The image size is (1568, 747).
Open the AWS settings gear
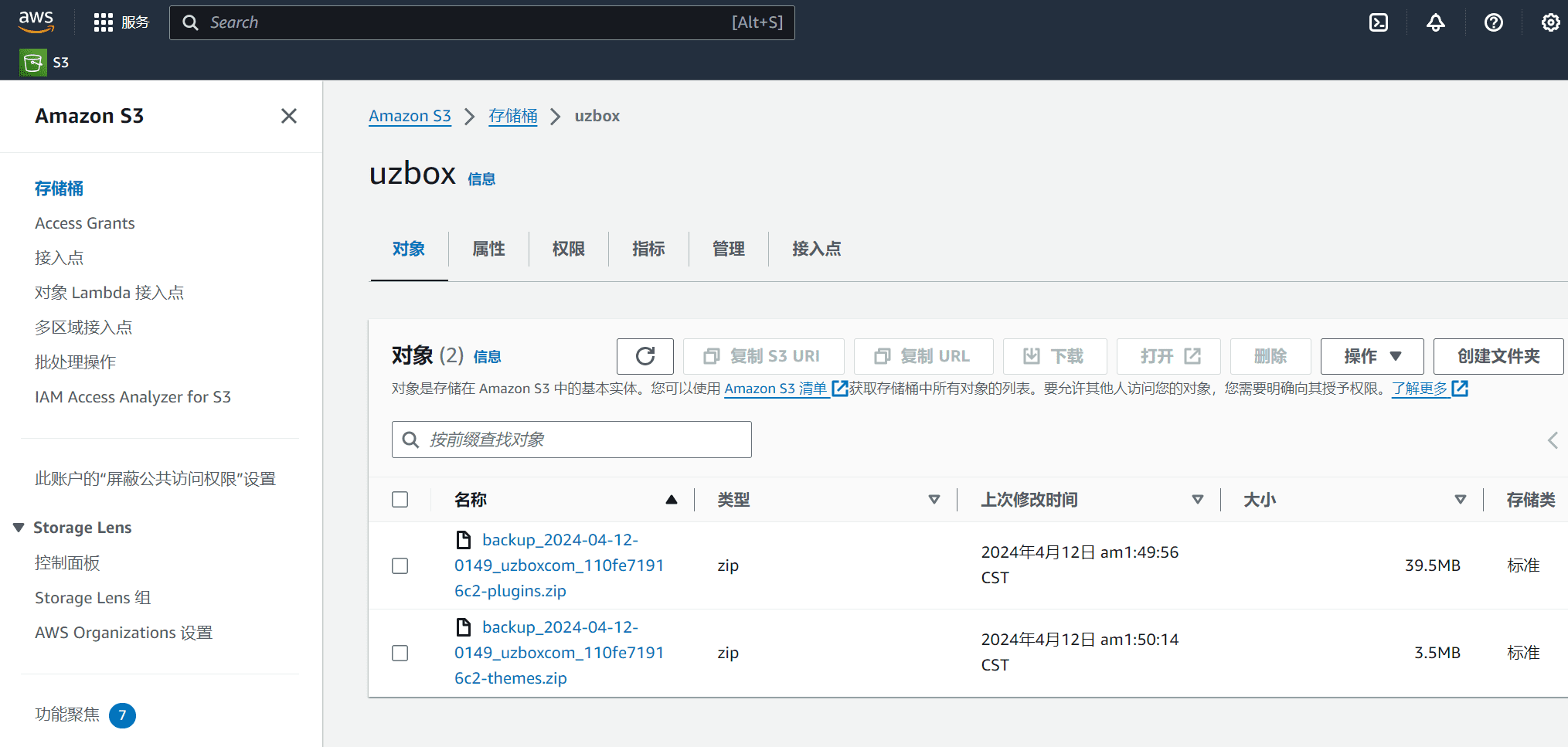coord(1550,22)
